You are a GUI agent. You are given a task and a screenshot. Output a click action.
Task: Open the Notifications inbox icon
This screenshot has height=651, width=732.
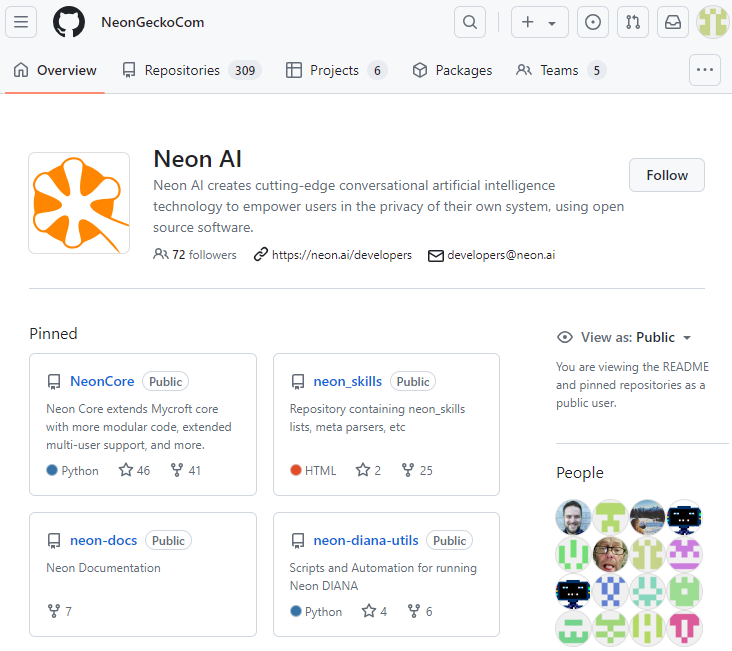(x=673, y=22)
